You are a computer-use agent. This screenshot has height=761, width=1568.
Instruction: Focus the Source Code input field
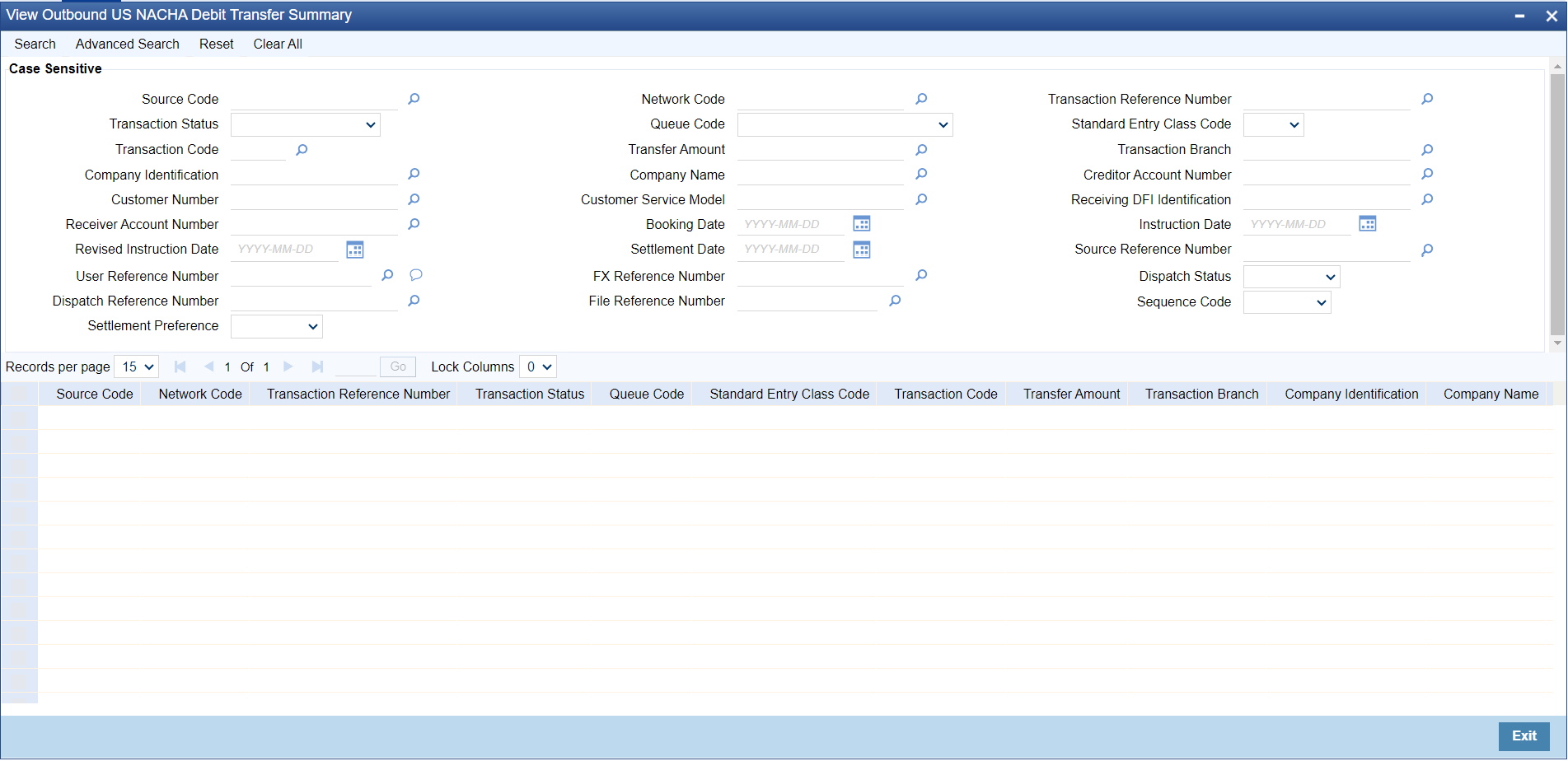[x=315, y=99]
